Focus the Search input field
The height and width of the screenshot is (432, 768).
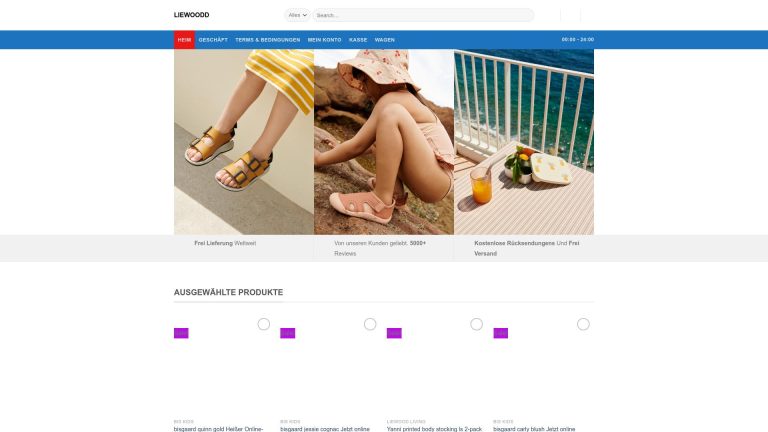coord(423,15)
